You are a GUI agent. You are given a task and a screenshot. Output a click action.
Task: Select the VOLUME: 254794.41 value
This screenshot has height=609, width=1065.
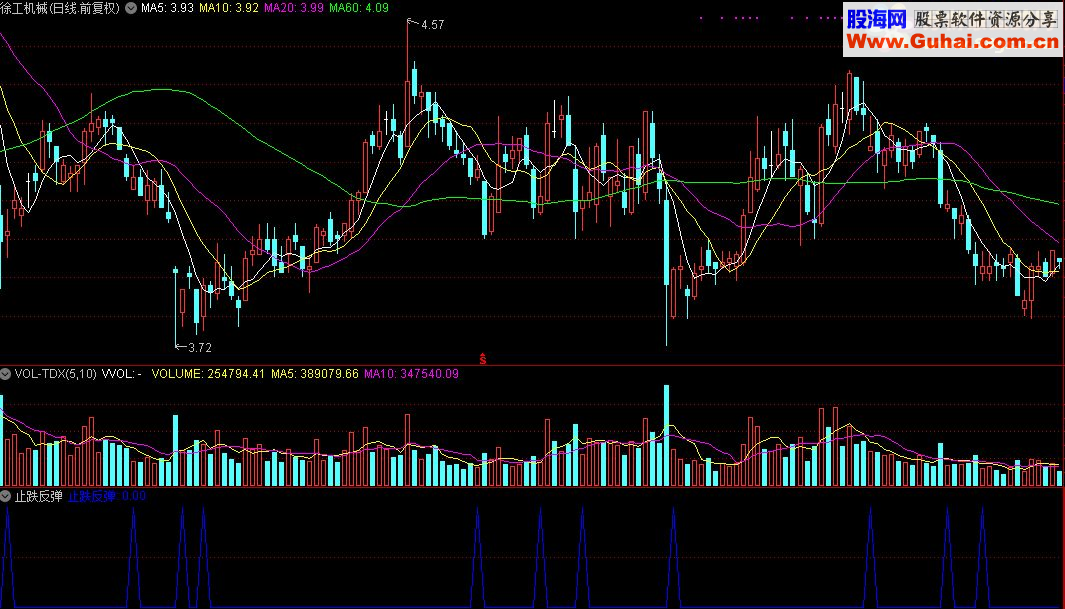208,373
